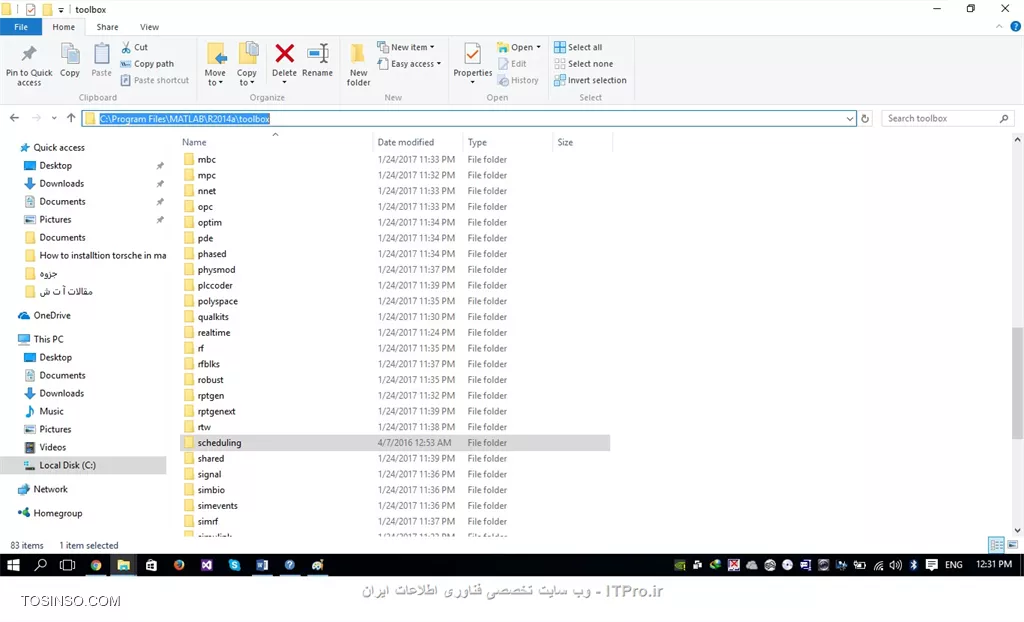Click Copy path in the ribbon
The image size is (1024, 622).
coord(148,63)
